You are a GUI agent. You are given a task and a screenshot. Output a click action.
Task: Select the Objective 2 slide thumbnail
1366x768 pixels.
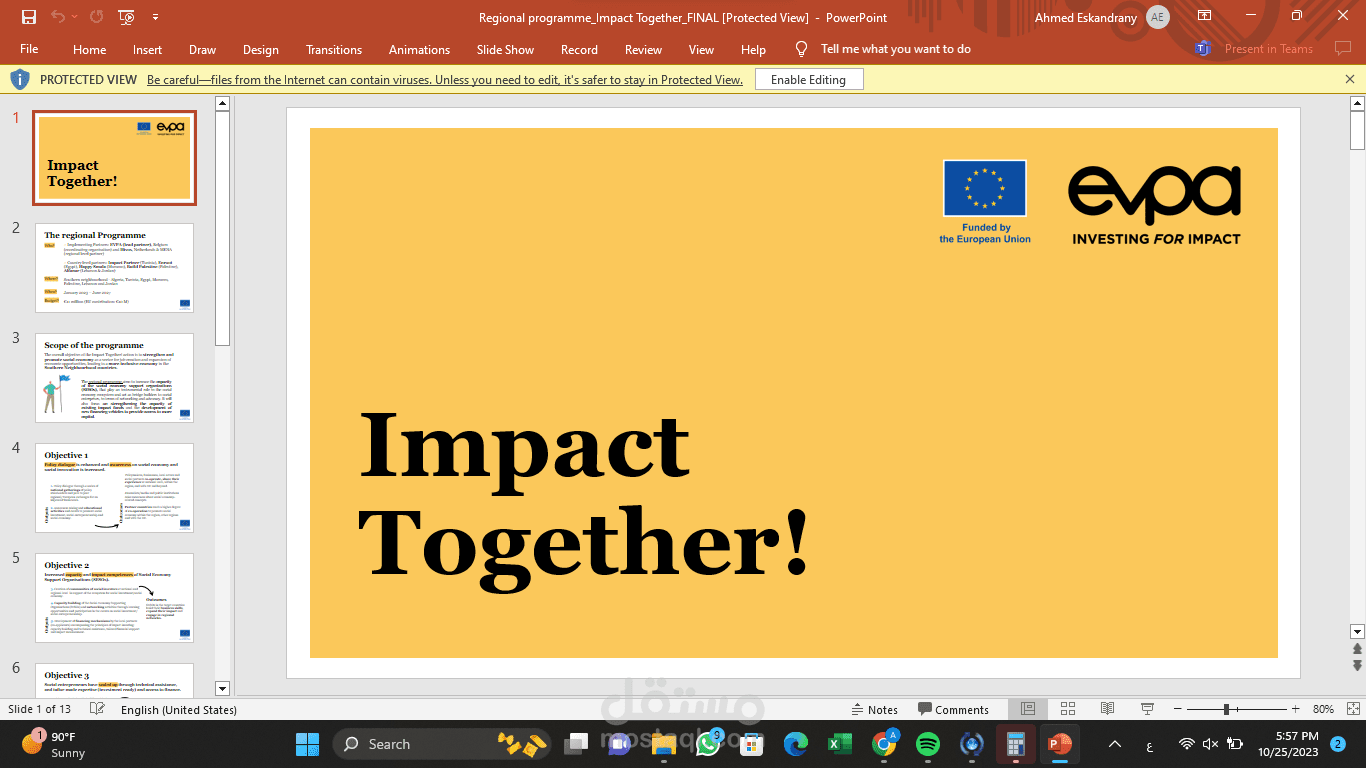(x=114, y=598)
